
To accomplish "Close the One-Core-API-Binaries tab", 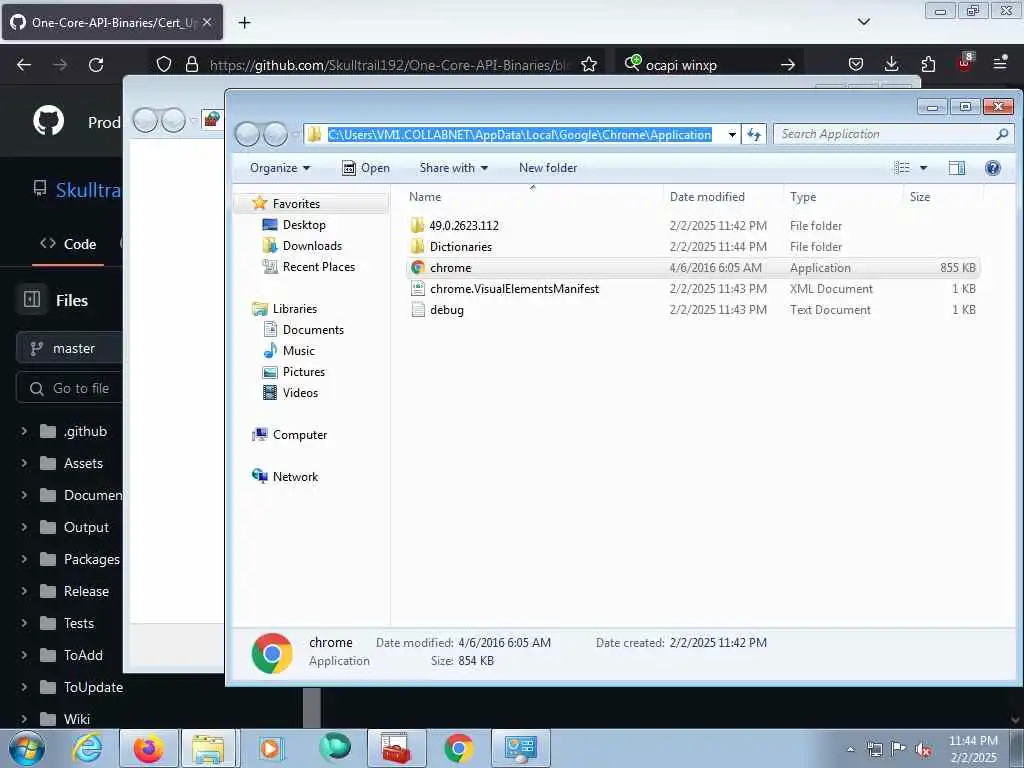I will 207,22.
